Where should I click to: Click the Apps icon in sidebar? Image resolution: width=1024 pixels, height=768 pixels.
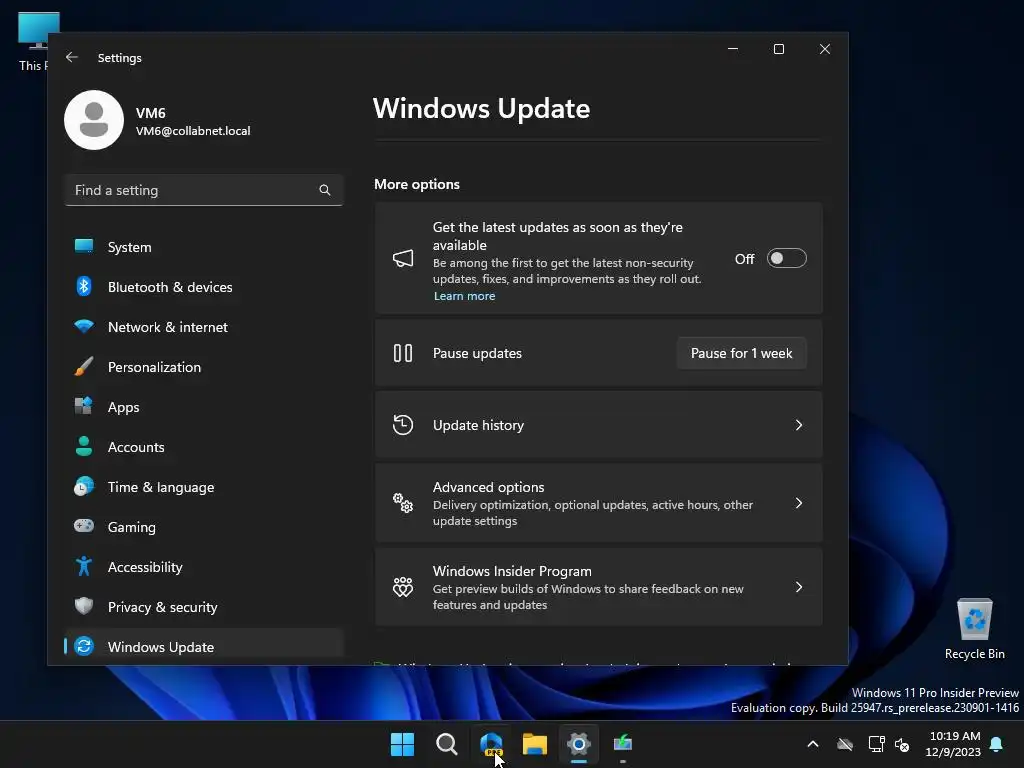tap(84, 406)
